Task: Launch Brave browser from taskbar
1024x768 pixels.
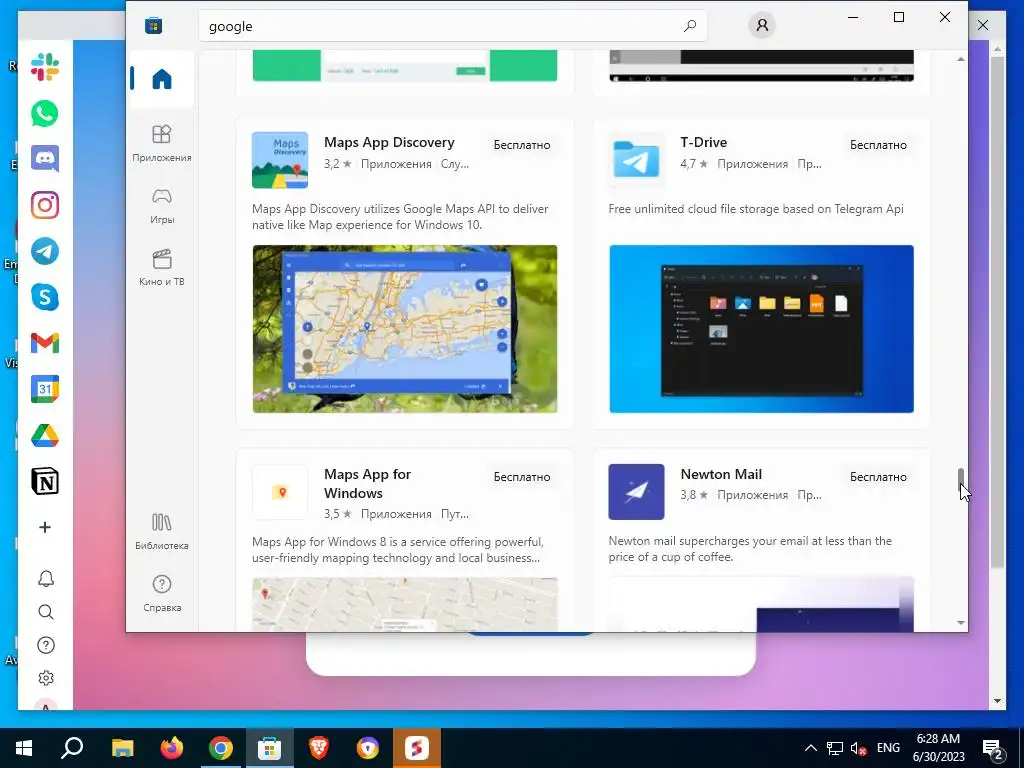Action: [319, 748]
